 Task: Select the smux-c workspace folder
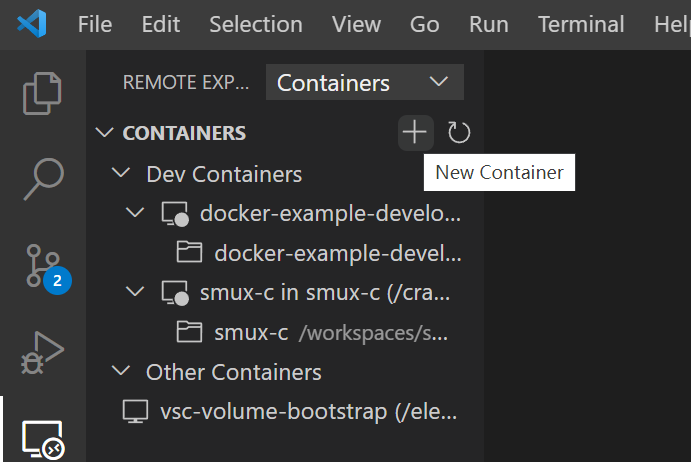pos(251,332)
